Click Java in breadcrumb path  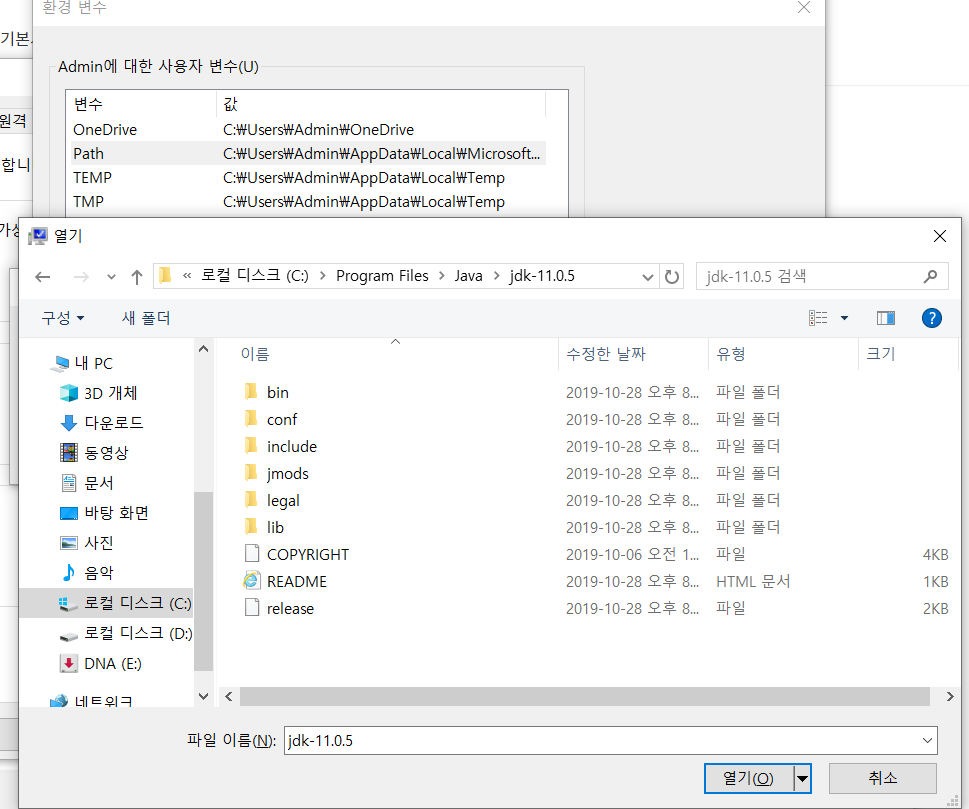468,276
